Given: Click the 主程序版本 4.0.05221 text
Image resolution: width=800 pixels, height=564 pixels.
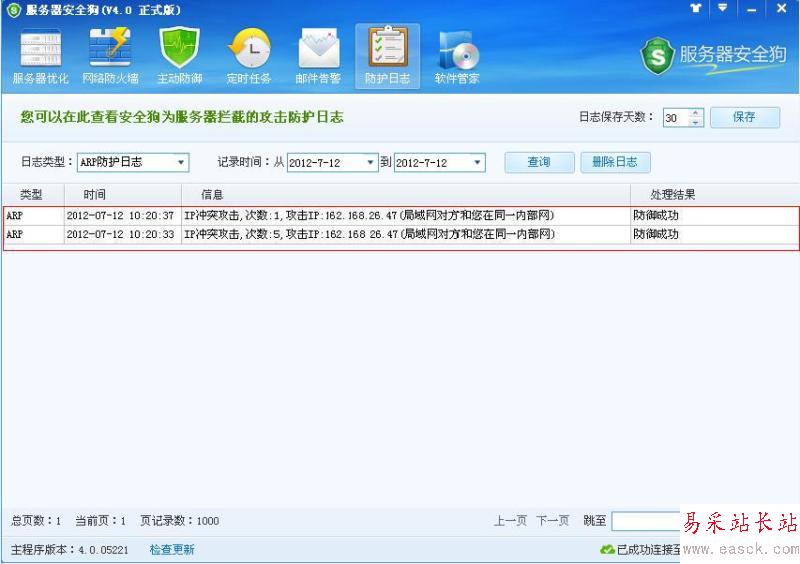Looking at the screenshot, I should [69, 550].
